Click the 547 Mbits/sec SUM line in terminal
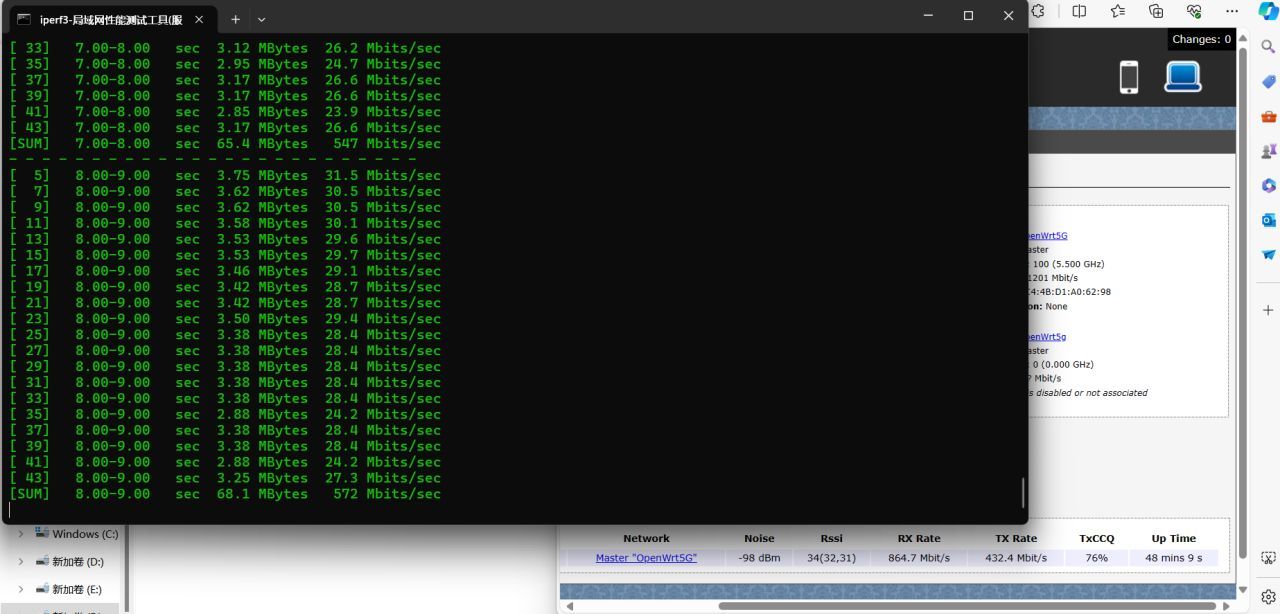The width and height of the screenshot is (1280, 614). (x=225, y=144)
